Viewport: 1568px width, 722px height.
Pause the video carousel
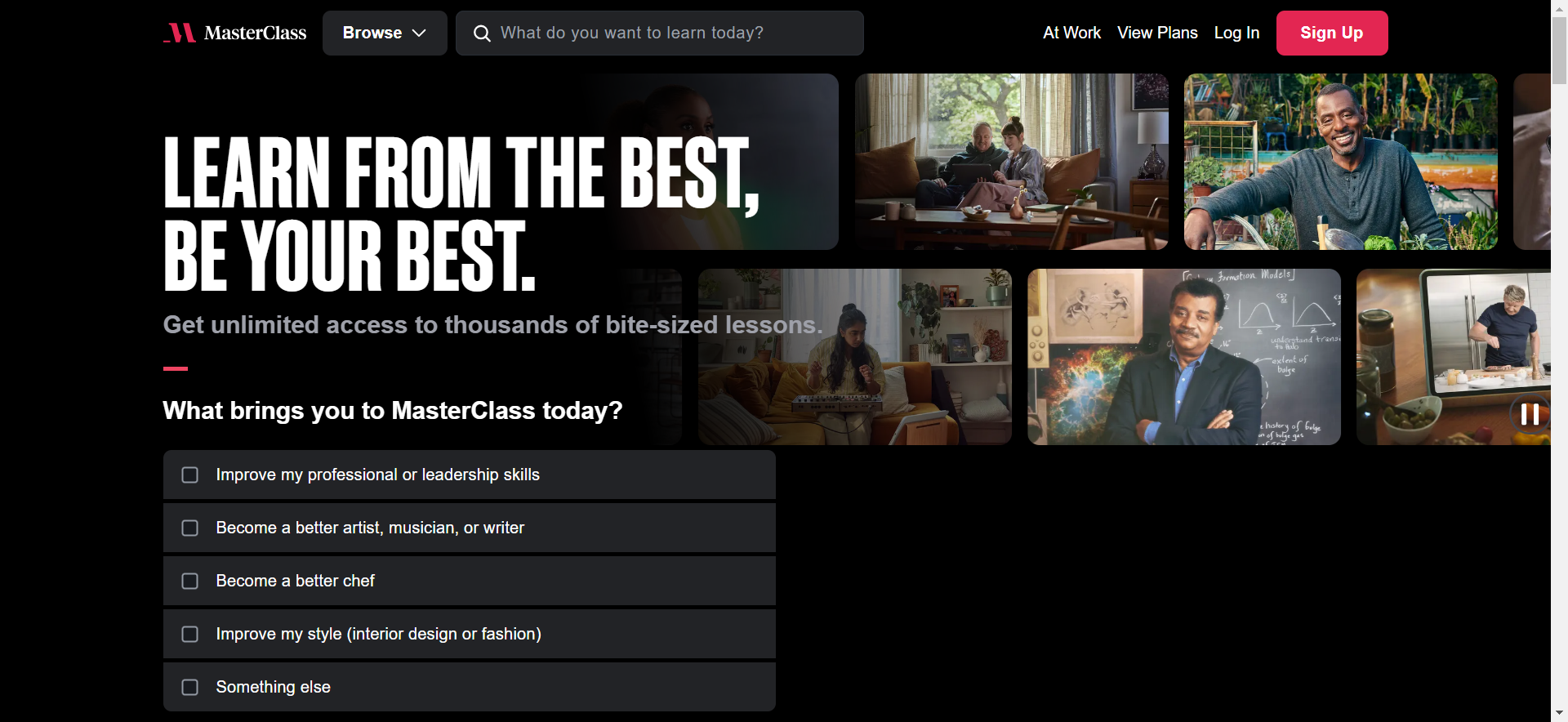1530,414
